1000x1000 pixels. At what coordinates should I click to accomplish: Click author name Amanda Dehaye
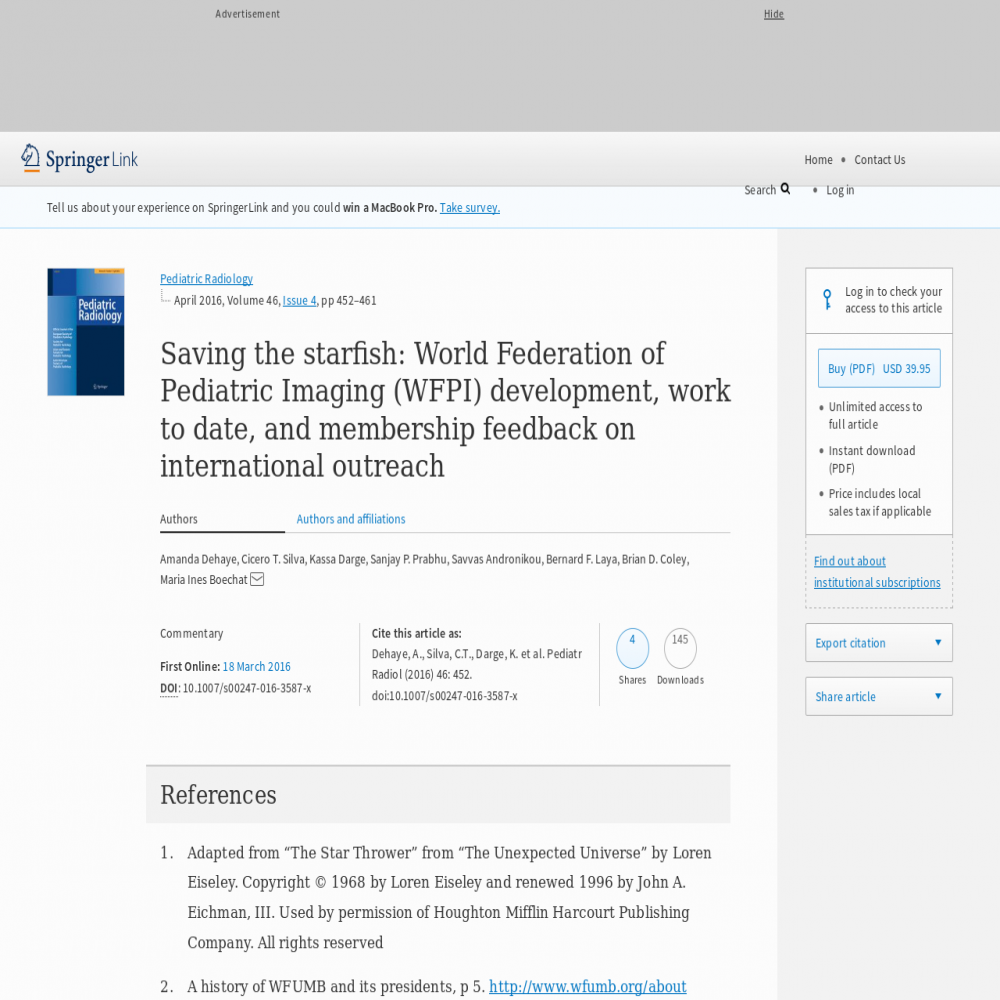(198, 559)
